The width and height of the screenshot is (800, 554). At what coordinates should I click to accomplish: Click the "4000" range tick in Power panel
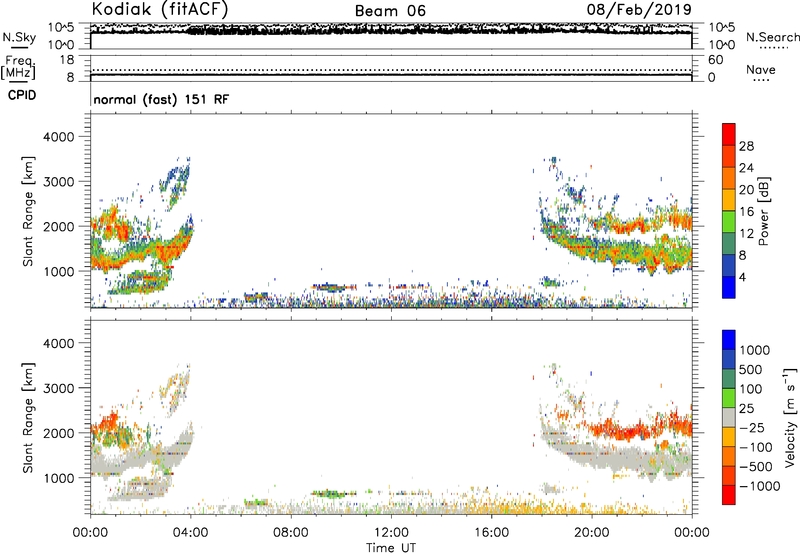58,137
